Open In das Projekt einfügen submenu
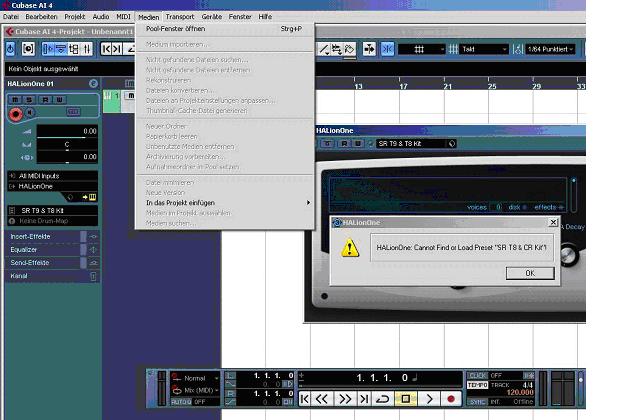Screen dimensions: 640x420 (224, 203)
